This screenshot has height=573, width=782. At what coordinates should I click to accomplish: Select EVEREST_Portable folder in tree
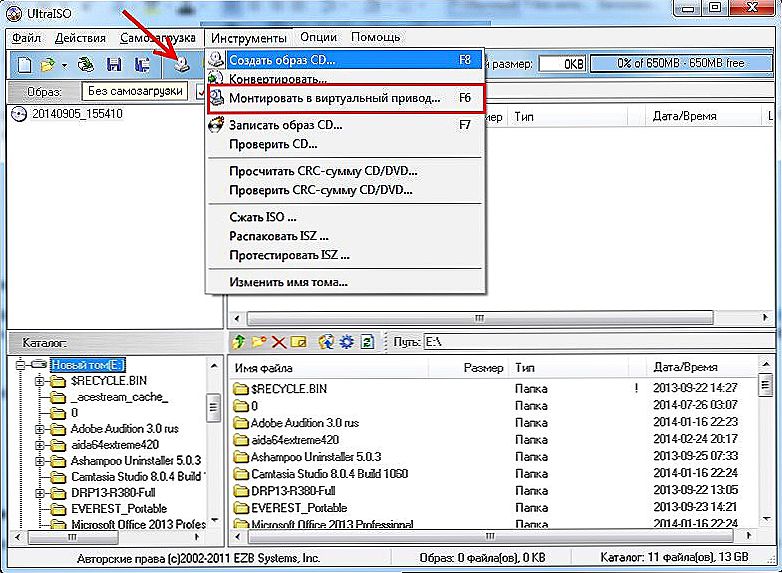tap(119, 509)
